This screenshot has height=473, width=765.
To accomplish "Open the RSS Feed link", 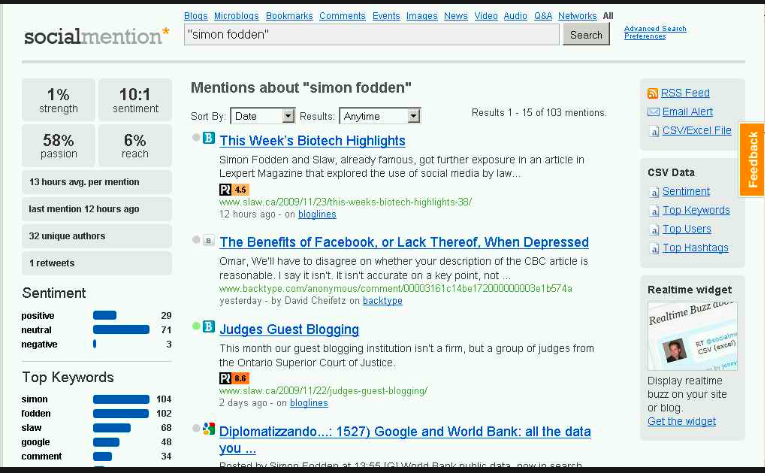I will (x=685, y=93).
